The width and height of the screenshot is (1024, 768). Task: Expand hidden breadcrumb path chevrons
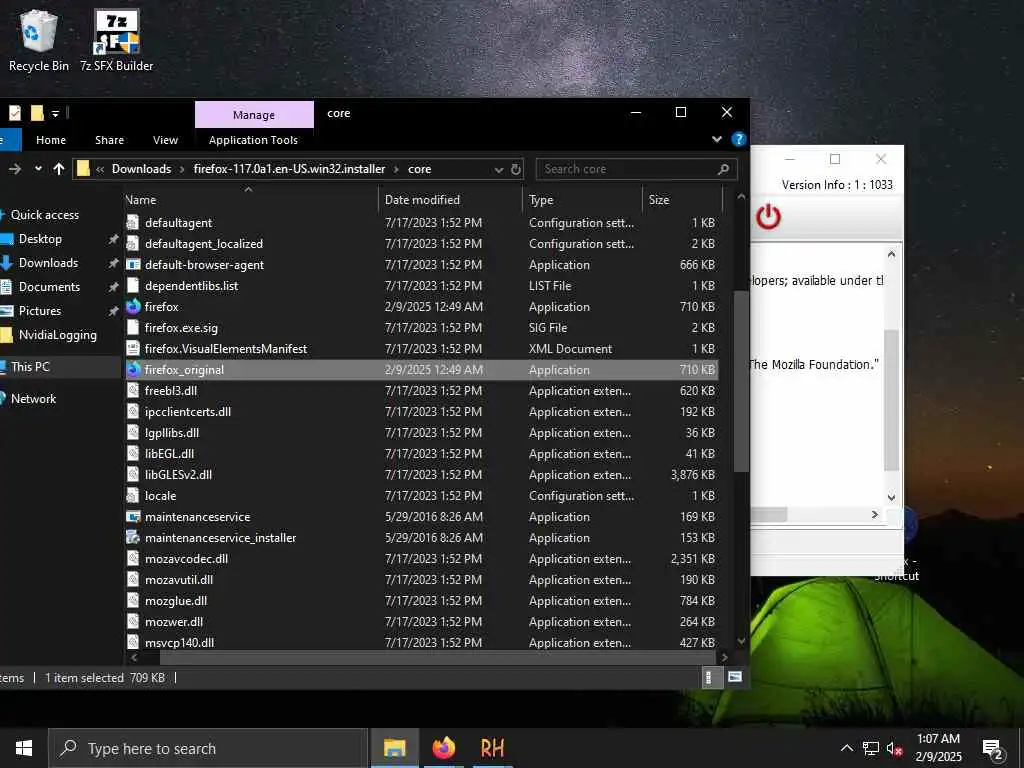click(100, 169)
